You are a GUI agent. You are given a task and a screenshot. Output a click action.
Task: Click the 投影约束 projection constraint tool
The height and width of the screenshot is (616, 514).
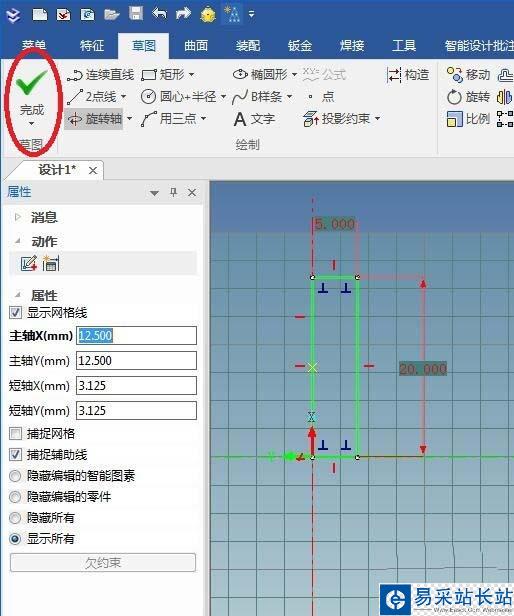336,119
